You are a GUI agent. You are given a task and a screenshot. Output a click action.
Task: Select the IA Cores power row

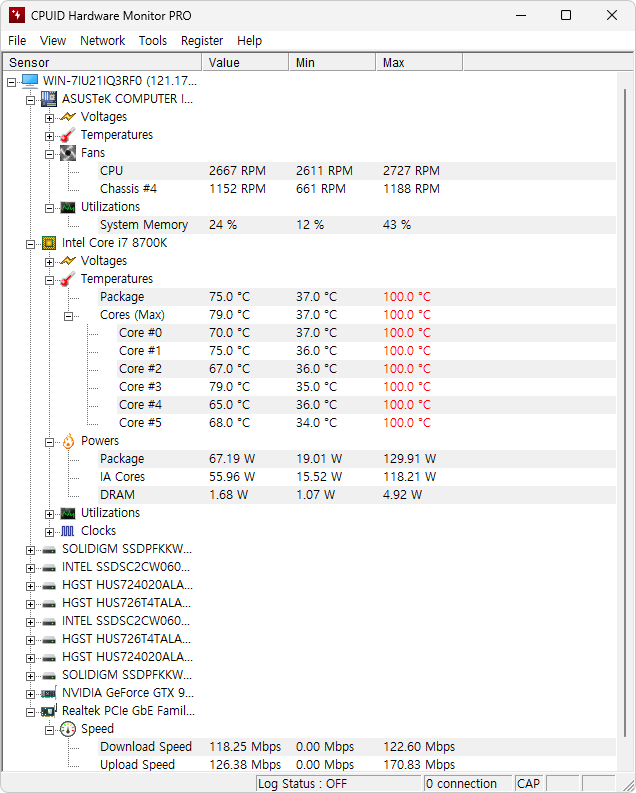pyautogui.click(x=357, y=477)
